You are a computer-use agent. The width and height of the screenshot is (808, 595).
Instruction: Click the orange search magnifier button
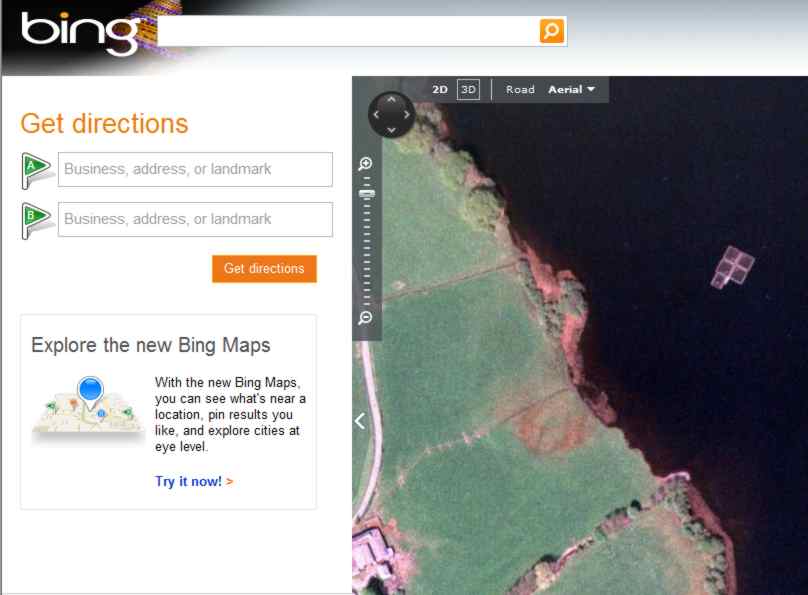(x=552, y=31)
